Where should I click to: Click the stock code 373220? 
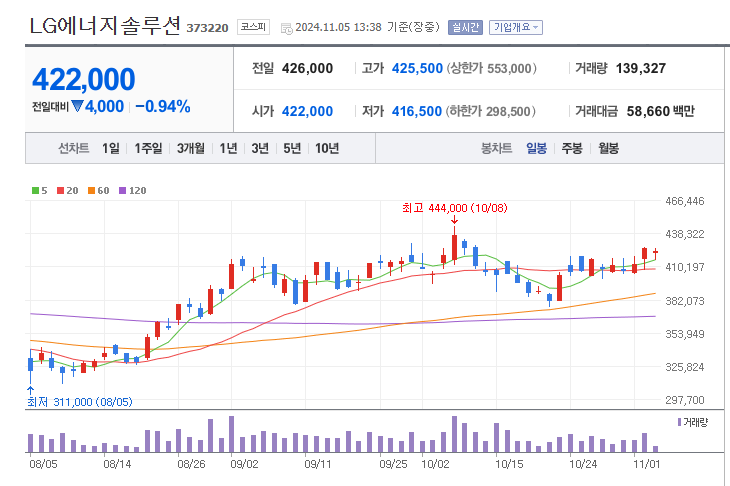(x=207, y=28)
